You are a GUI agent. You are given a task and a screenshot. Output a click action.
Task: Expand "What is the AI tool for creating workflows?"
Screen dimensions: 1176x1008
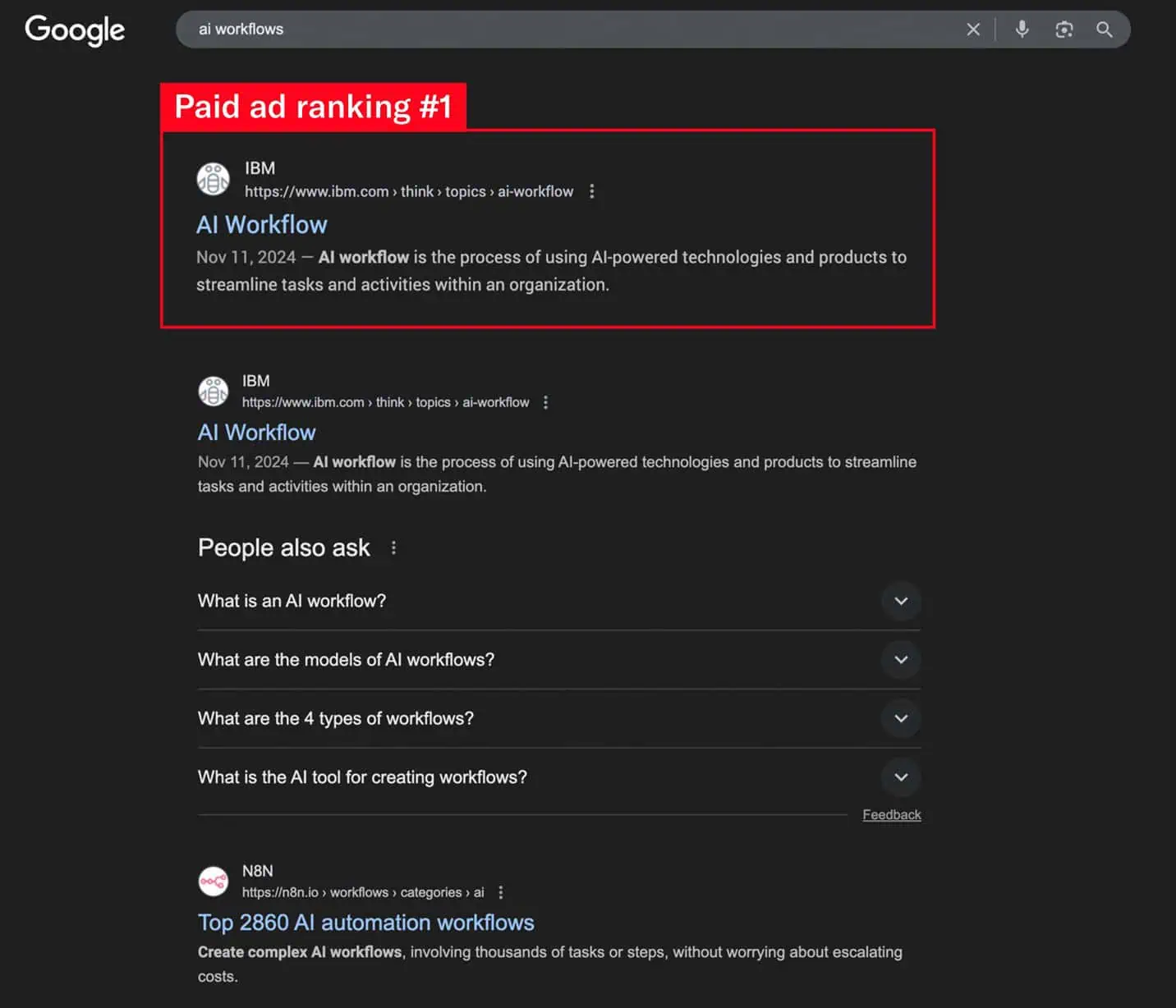coord(559,777)
